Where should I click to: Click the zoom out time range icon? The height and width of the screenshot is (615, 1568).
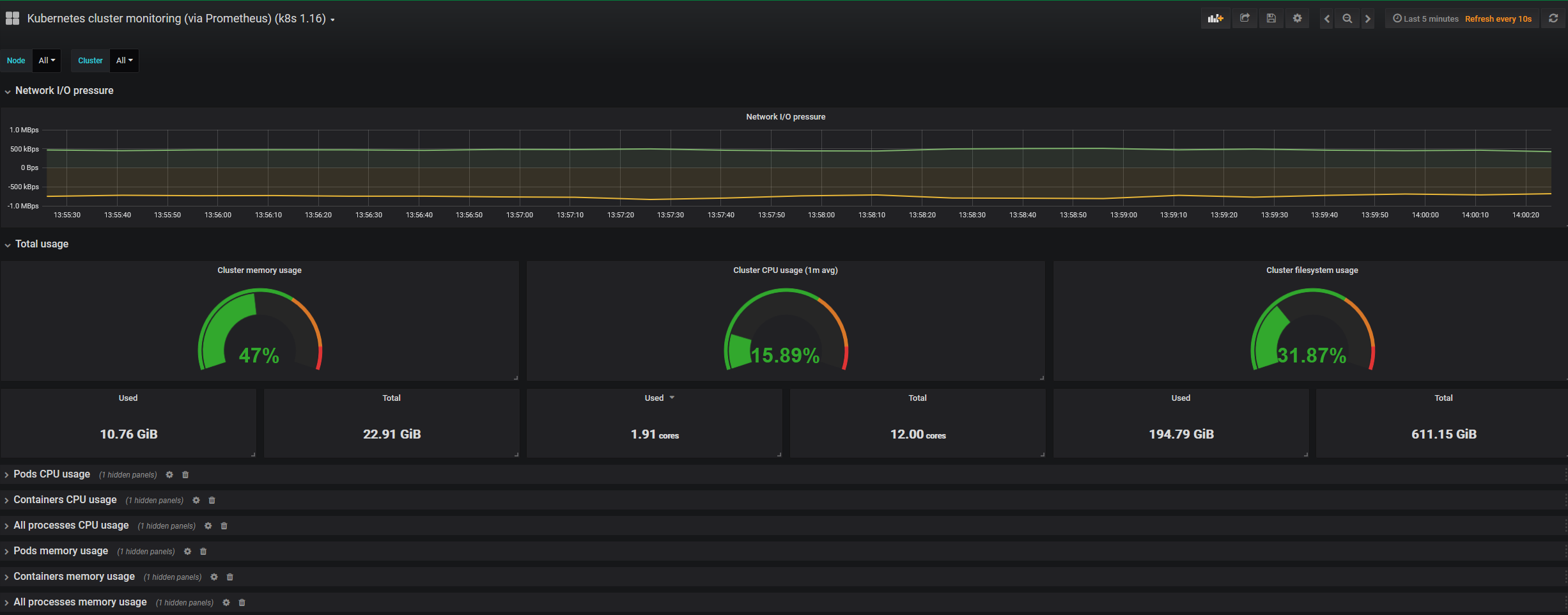click(x=1347, y=19)
